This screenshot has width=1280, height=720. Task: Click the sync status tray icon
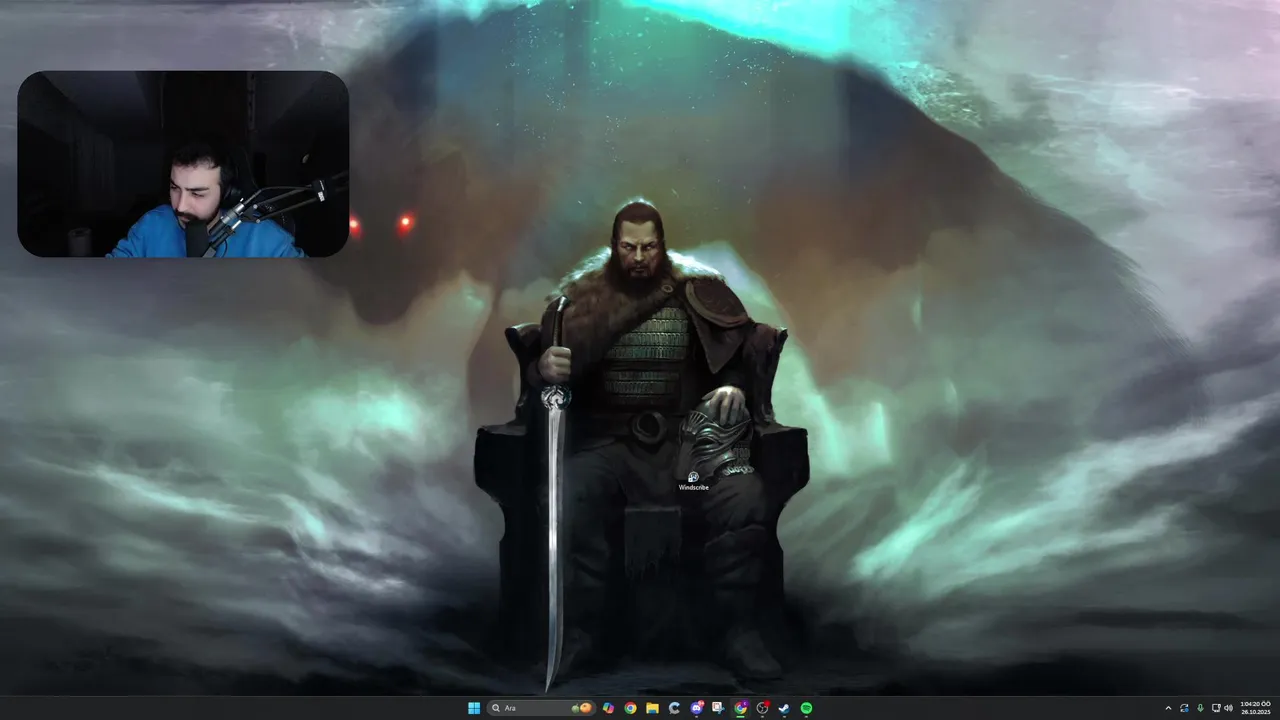[x=1184, y=708]
